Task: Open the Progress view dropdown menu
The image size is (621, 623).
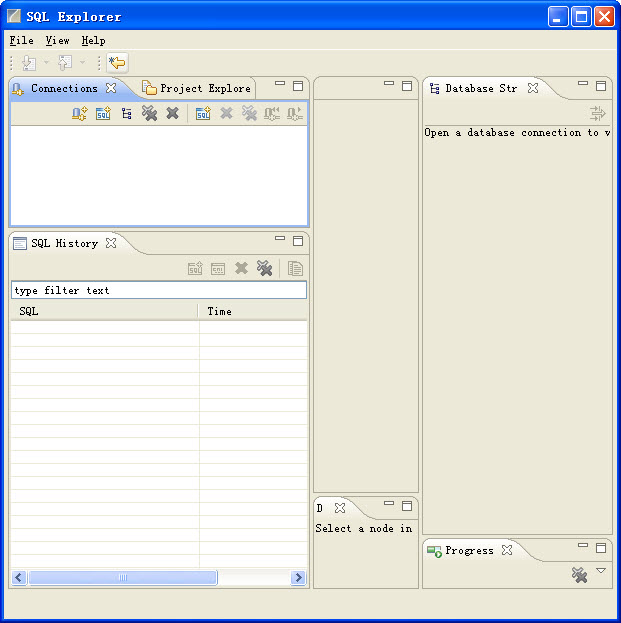Action: coord(601,571)
